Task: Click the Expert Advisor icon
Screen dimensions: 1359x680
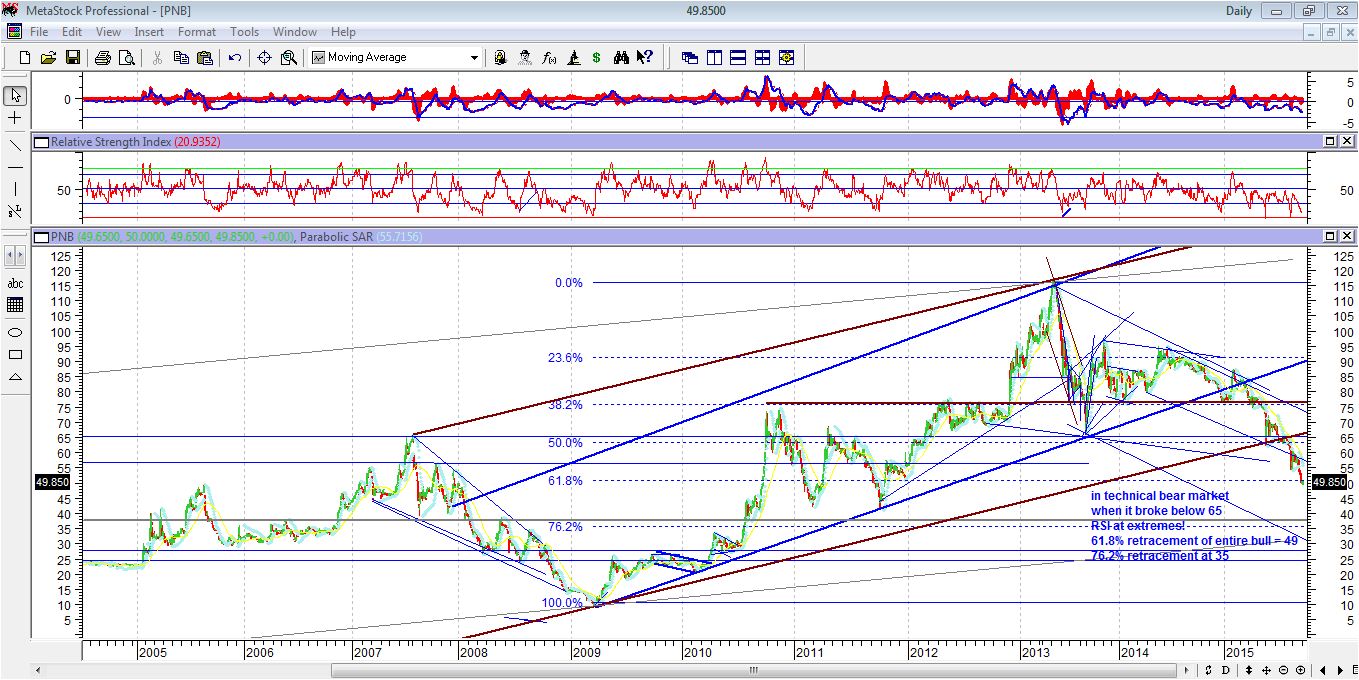Action: (x=525, y=57)
